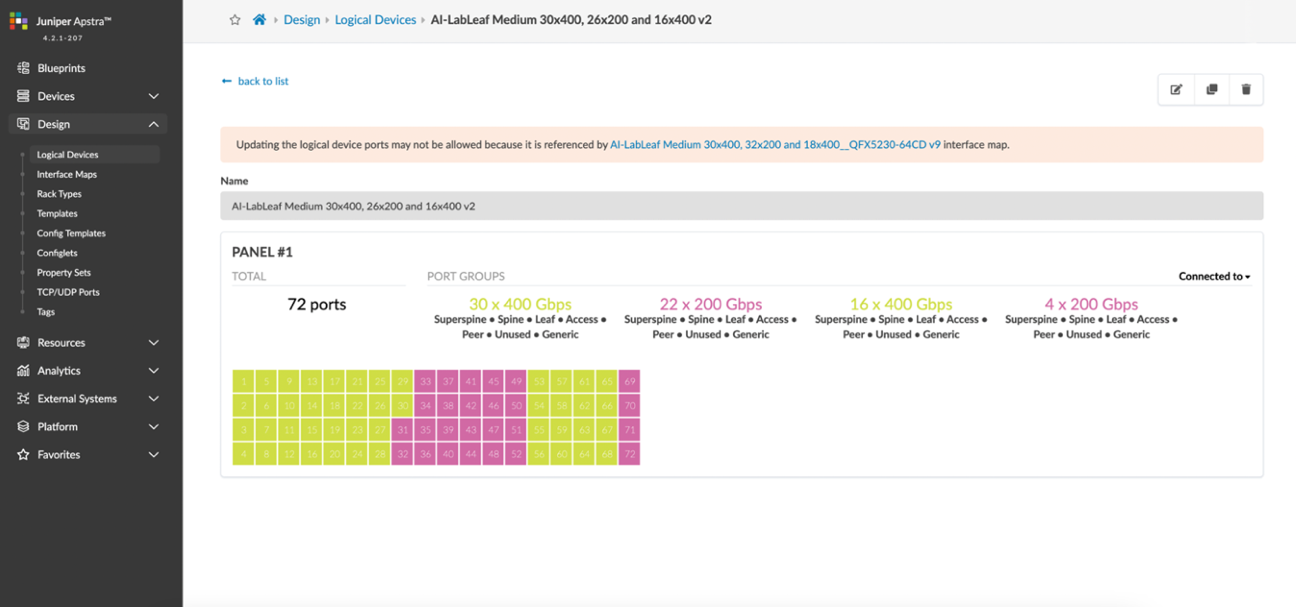Collapse the Design menu section
The width and height of the screenshot is (1296, 607).
[153, 124]
